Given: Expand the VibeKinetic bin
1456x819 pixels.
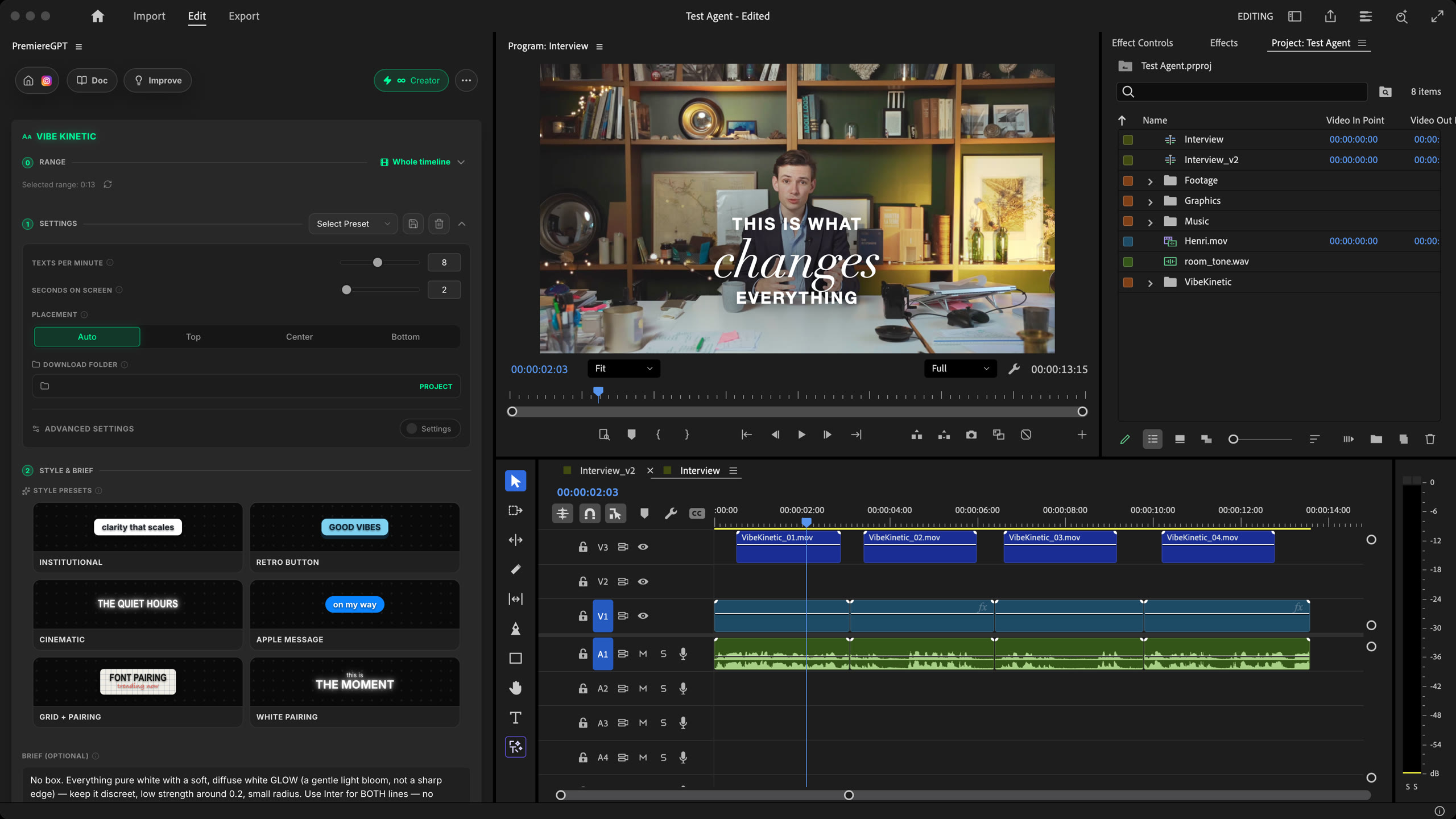Looking at the screenshot, I should pos(1150,282).
